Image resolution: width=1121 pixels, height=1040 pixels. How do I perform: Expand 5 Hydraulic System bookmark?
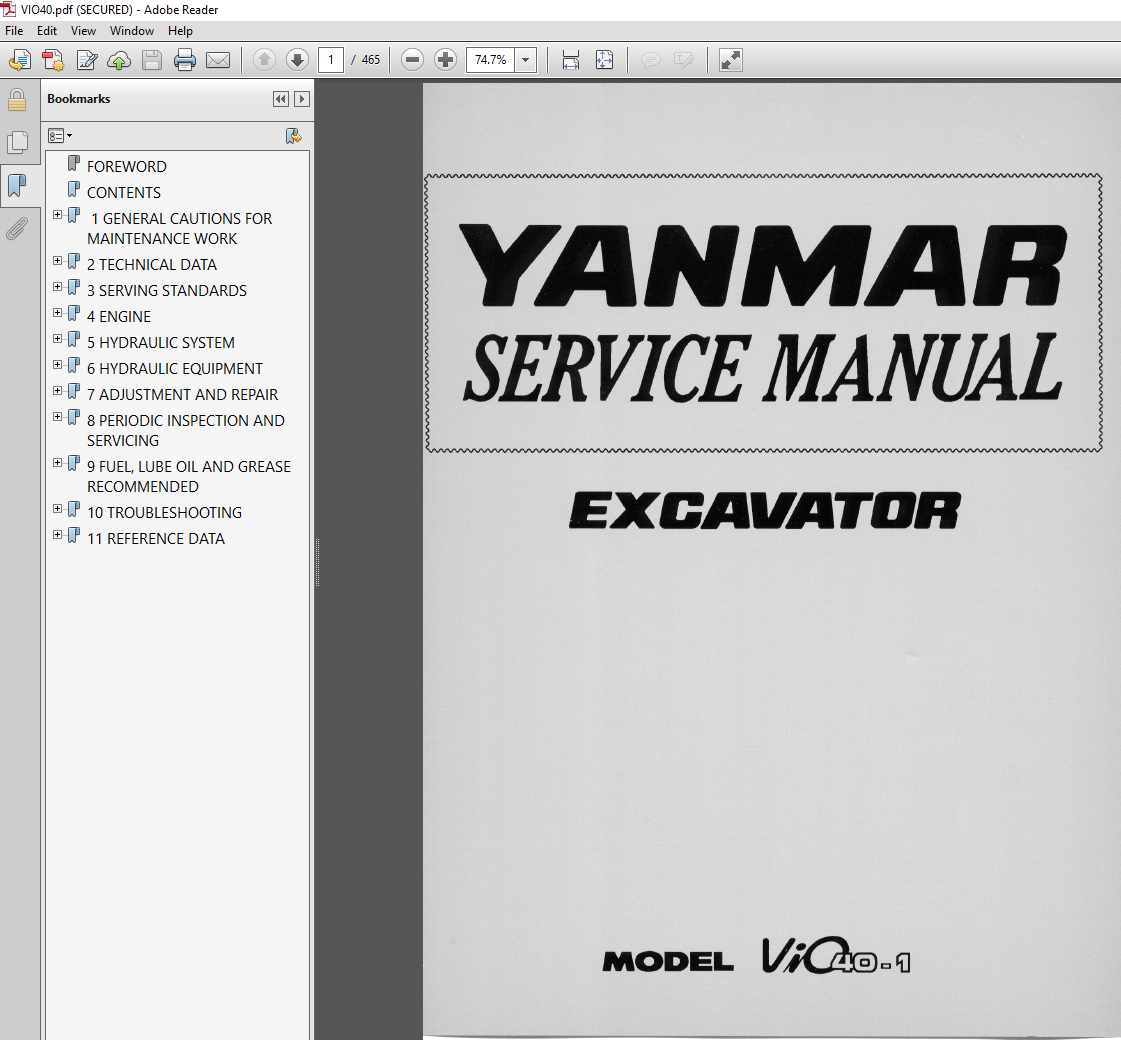tap(58, 339)
